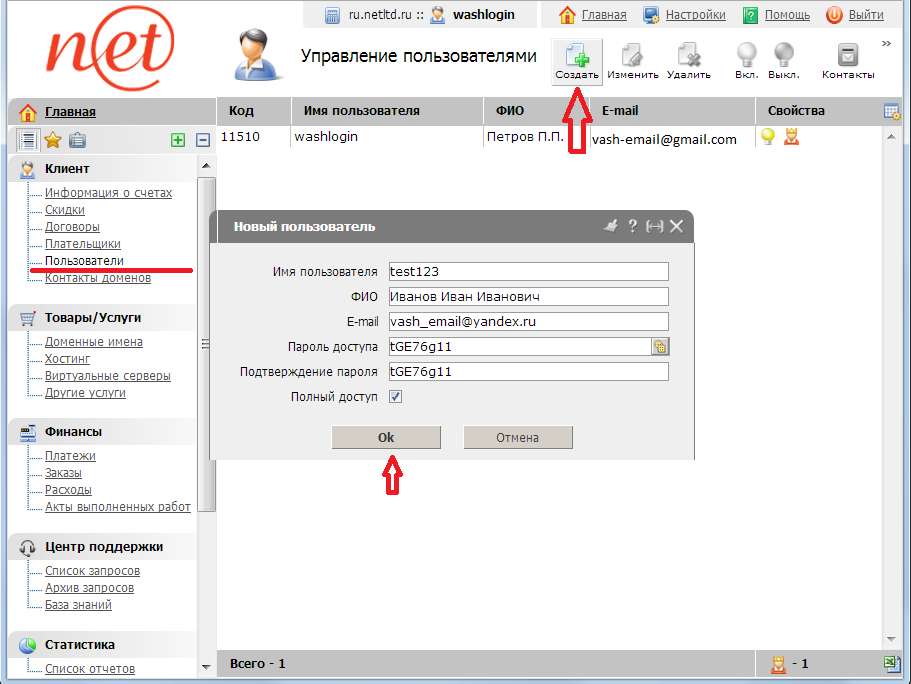Collapse all sidebar sections with minus button

click(202, 141)
